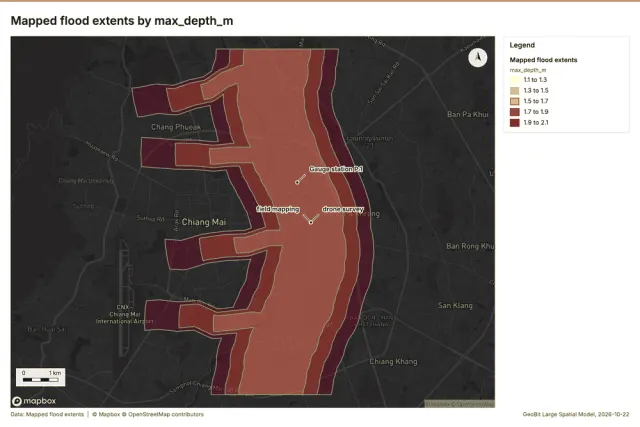Viewport: 640px width, 427px height.
Task: Click the Data: Mapped flood extents footer text
Action: click(47, 414)
